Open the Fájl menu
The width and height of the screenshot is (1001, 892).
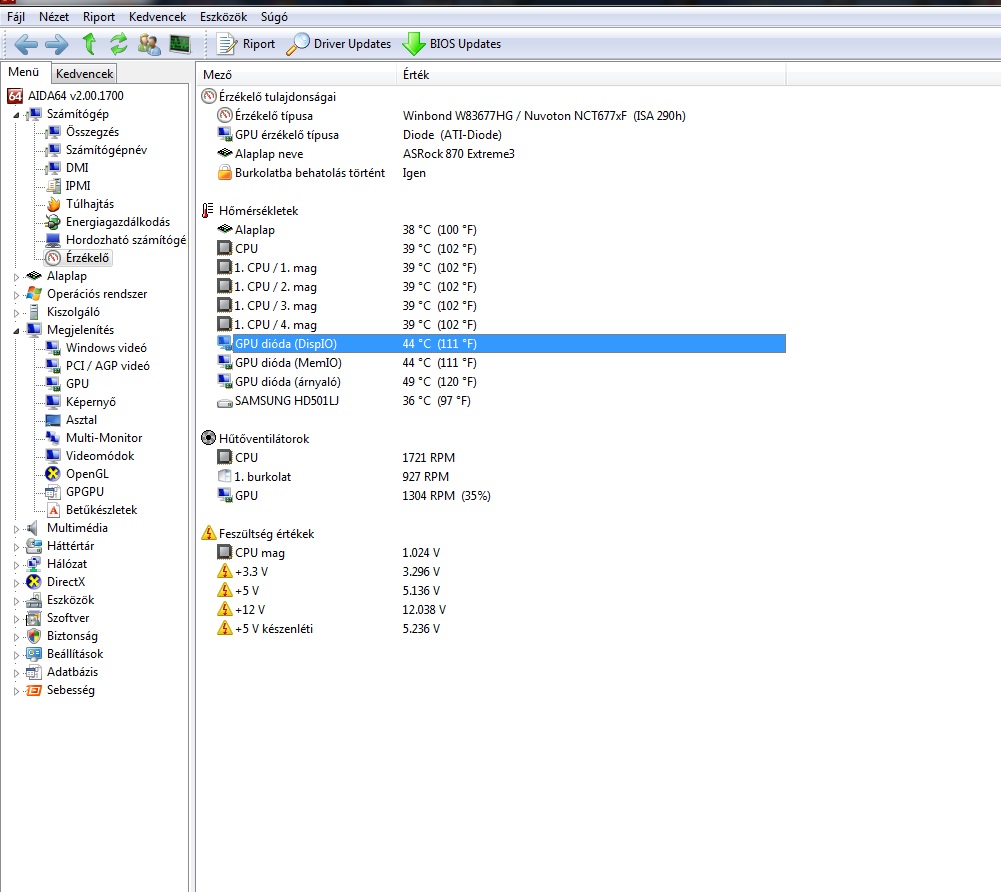coord(16,17)
